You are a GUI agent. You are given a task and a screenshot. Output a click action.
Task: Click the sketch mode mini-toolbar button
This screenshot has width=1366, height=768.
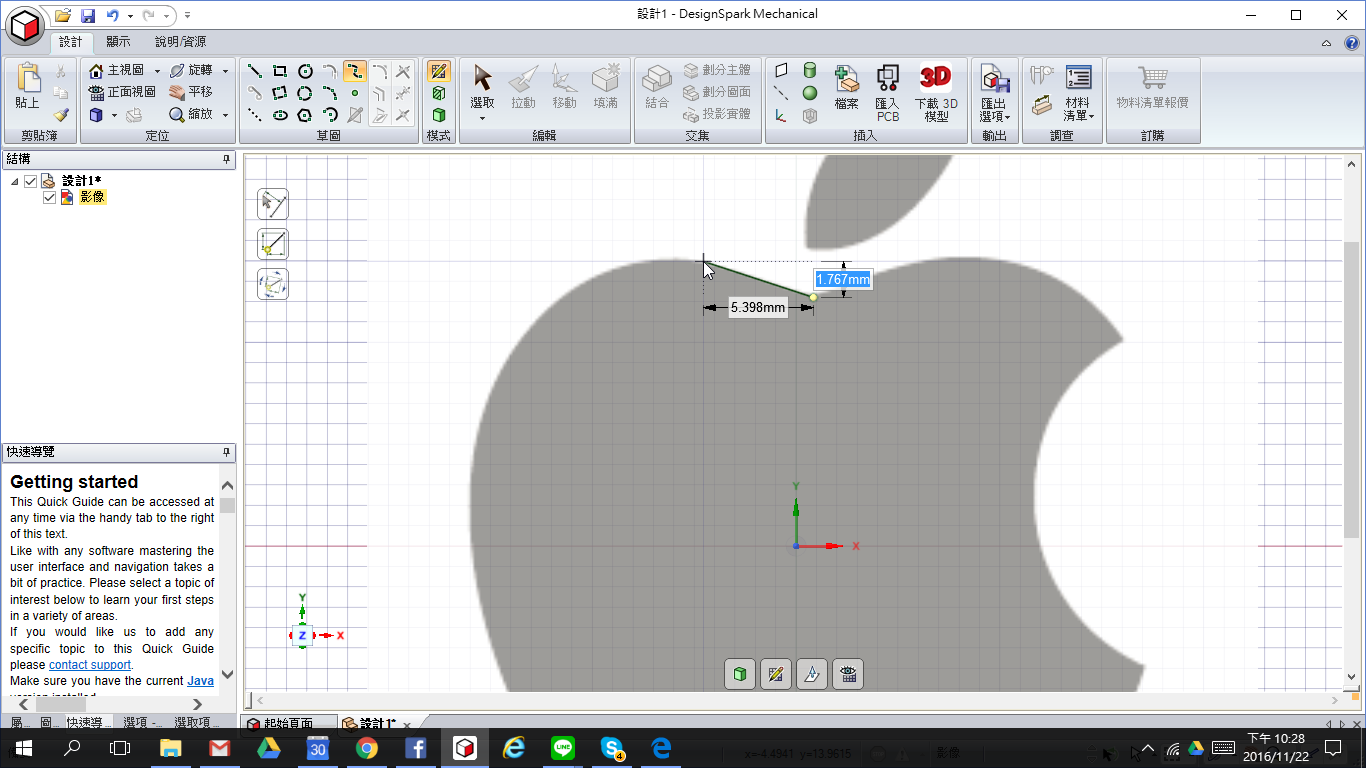pos(776,674)
